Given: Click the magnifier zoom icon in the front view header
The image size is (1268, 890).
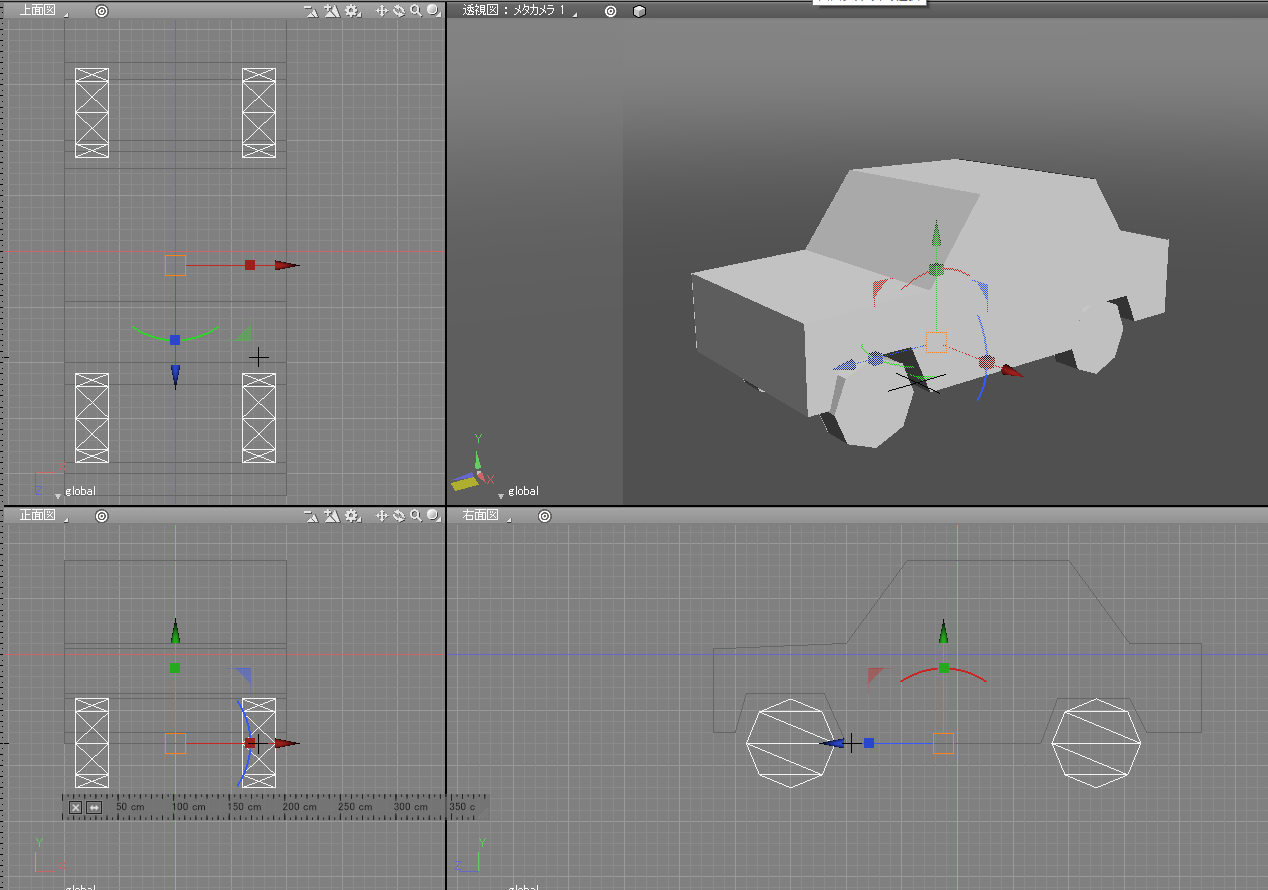Looking at the screenshot, I should (x=415, y=516).
